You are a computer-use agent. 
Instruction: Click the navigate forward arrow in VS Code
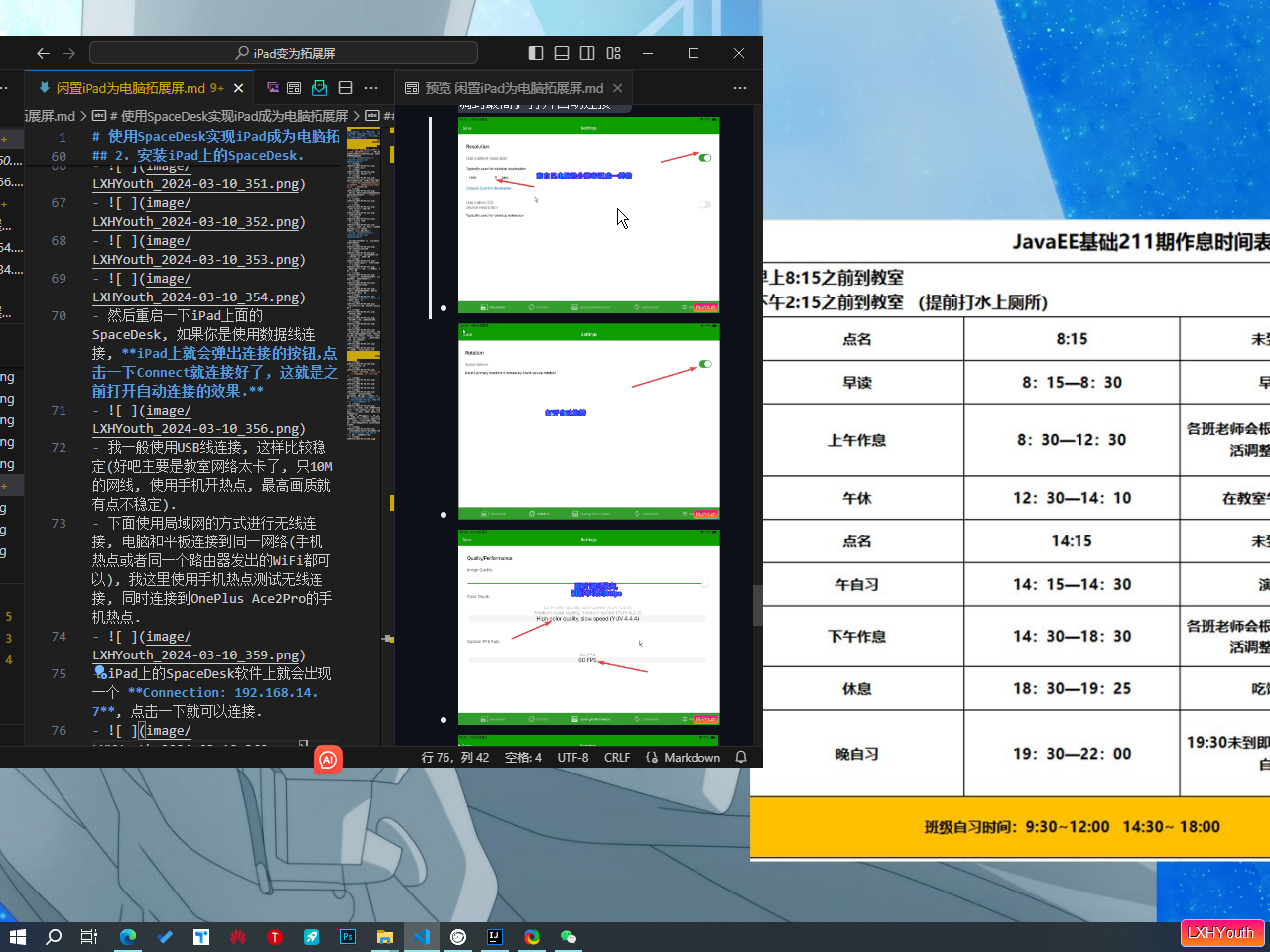coord(68,53)
